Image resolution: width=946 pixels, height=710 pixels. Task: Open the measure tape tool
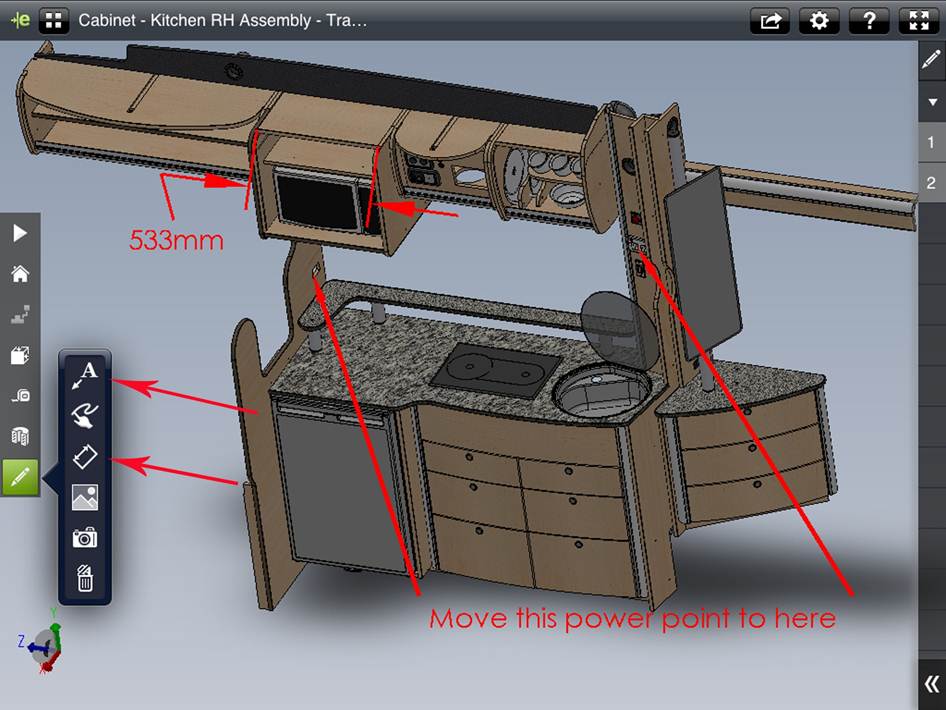(20, 396)
